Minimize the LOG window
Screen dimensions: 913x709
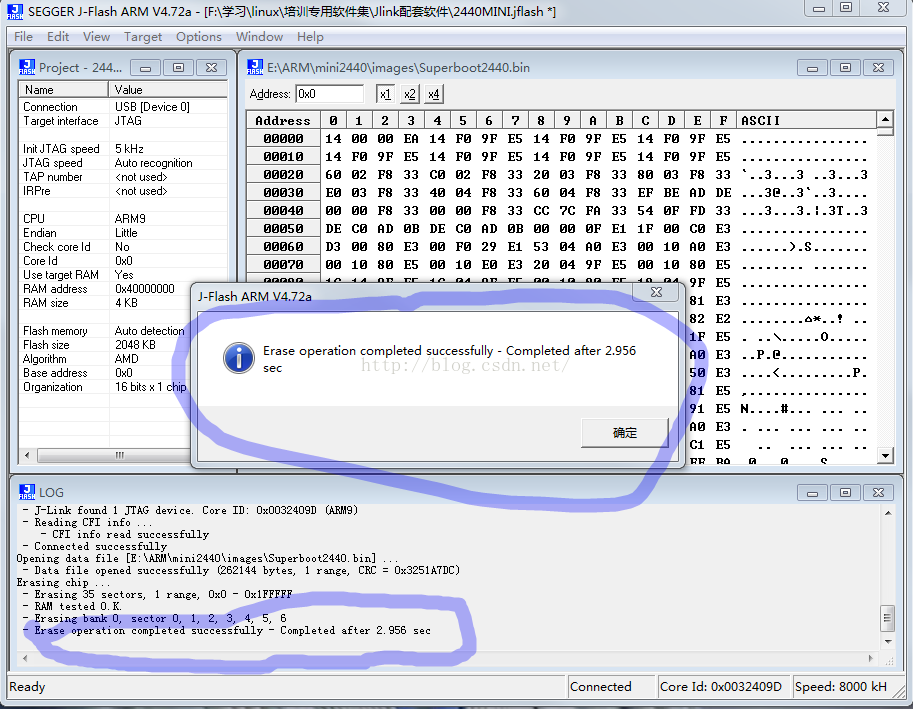point(812,492)
